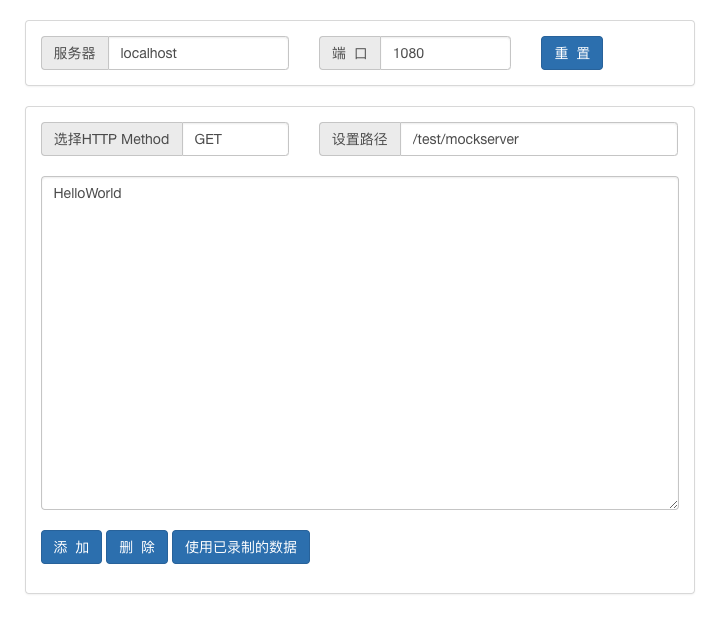This screenshot has height=623, width=723.
Task: Focus the port field showing 1080
Action: (445, 53)
